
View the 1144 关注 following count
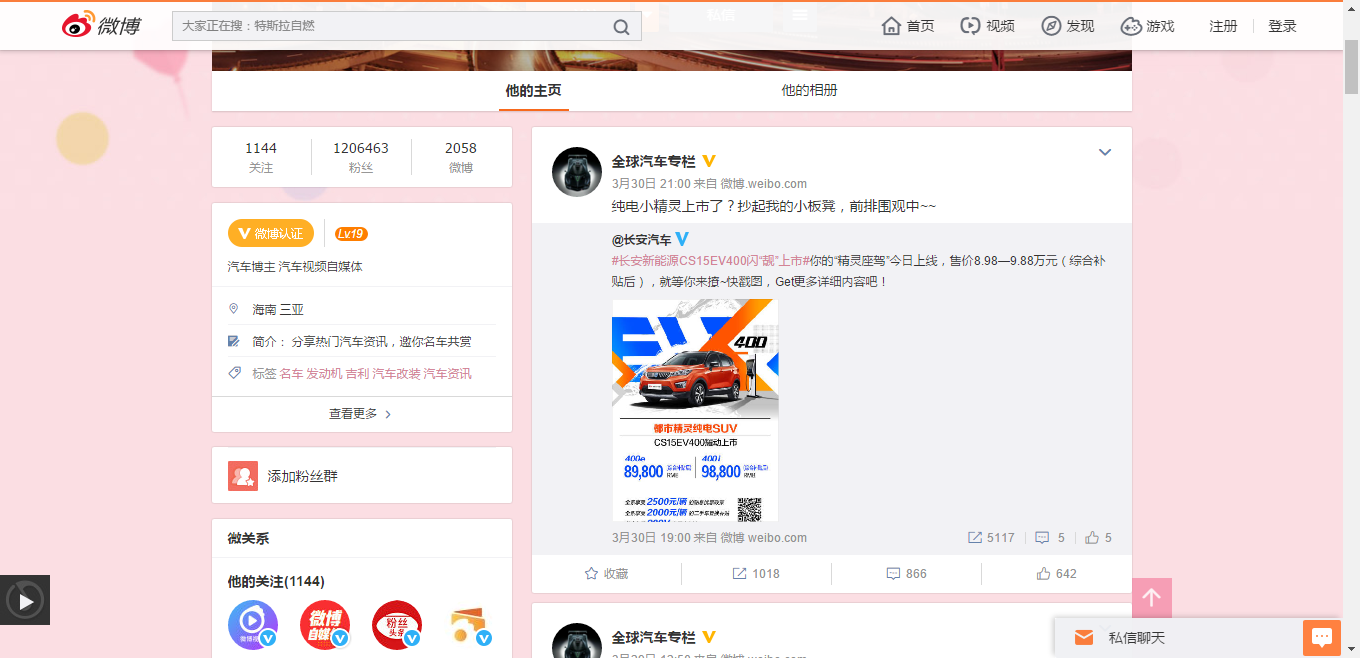[261, 157]
